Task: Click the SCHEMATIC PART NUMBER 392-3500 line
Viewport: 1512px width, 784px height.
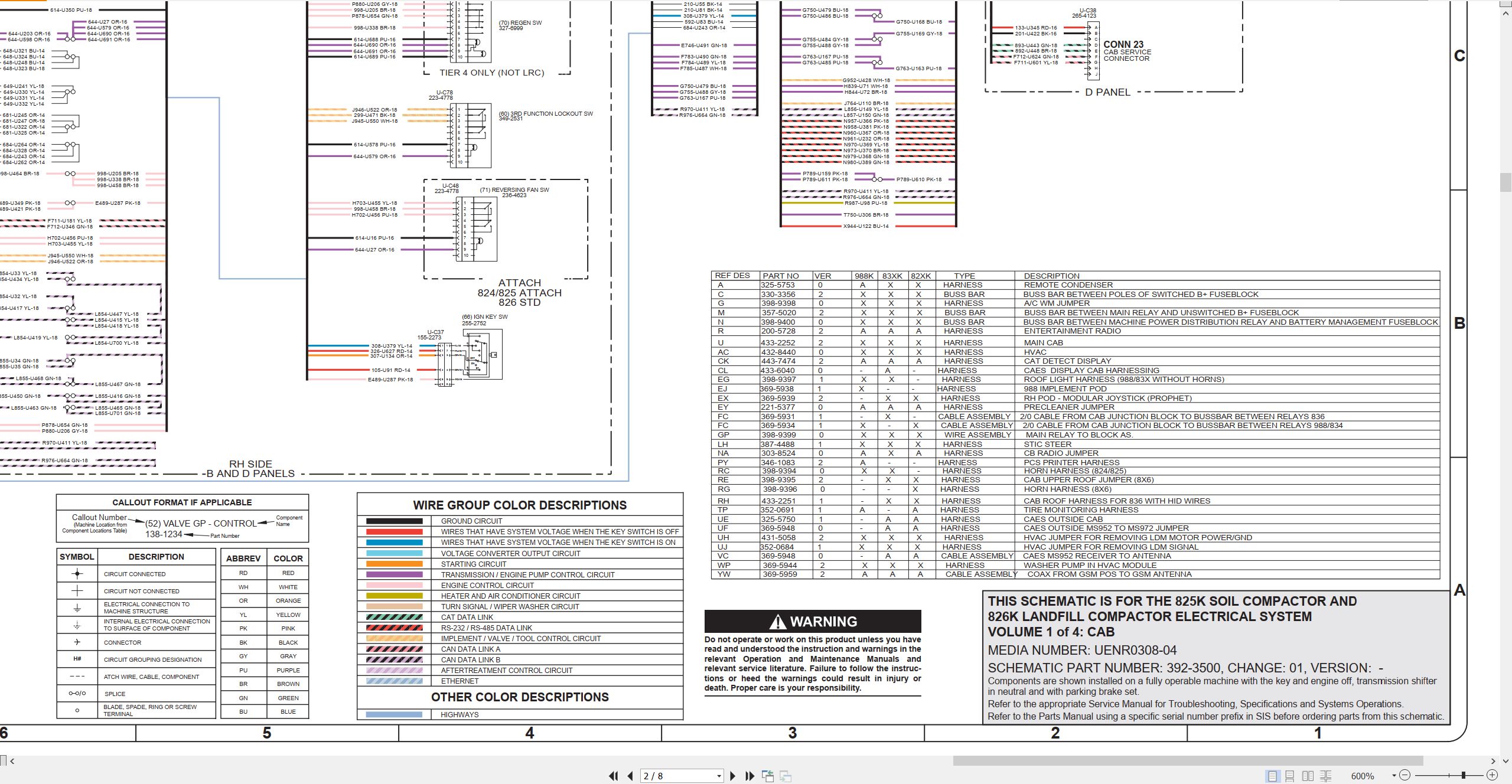Action: [1186, 668]
